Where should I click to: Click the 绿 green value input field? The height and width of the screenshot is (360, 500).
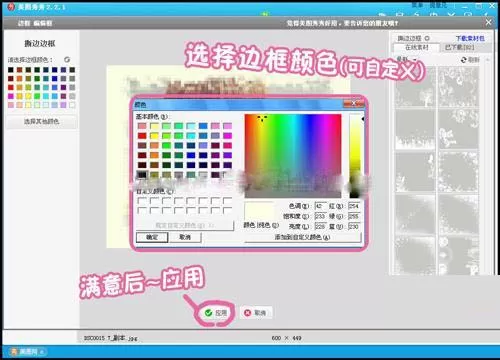[354, 216]
